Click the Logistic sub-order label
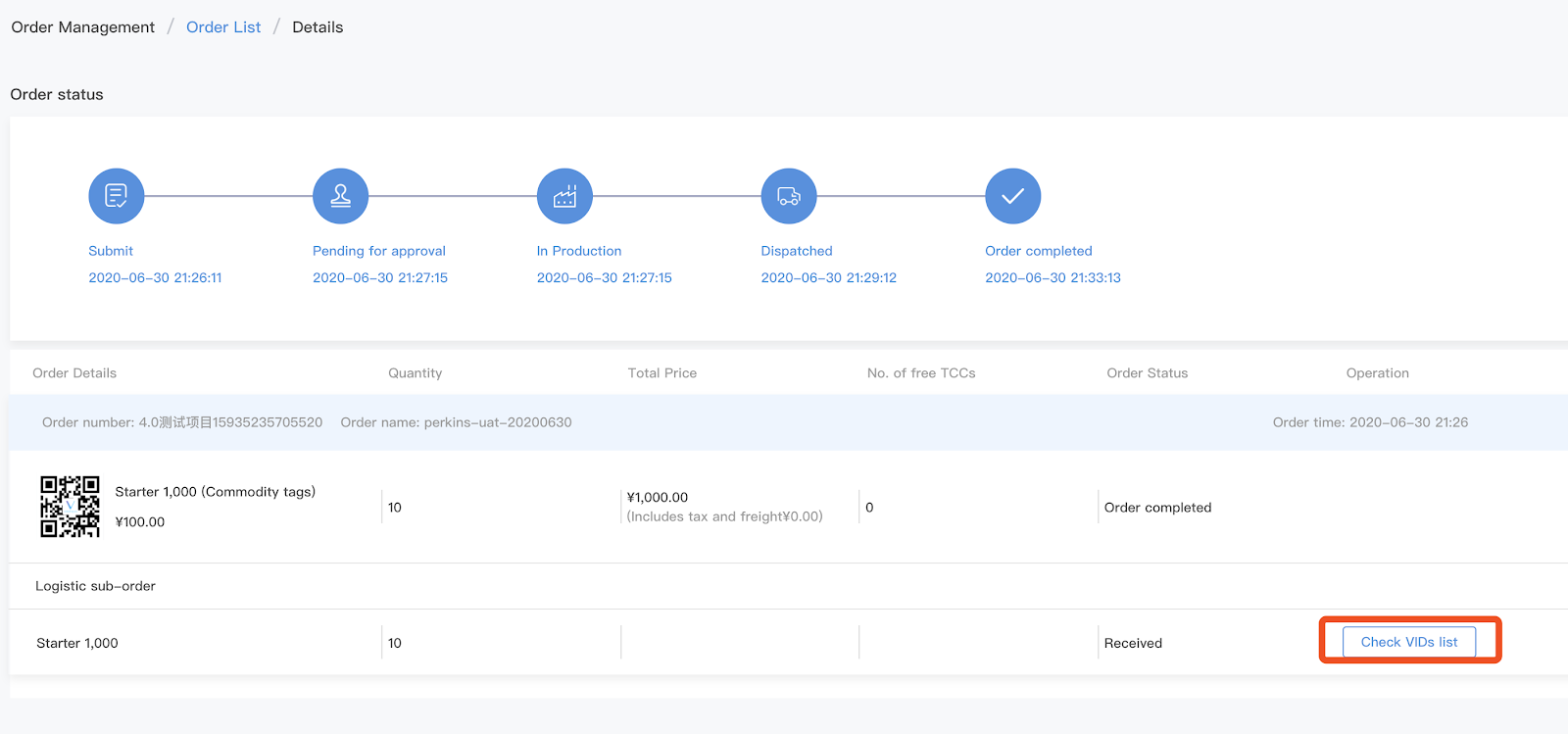 point(96,586)
